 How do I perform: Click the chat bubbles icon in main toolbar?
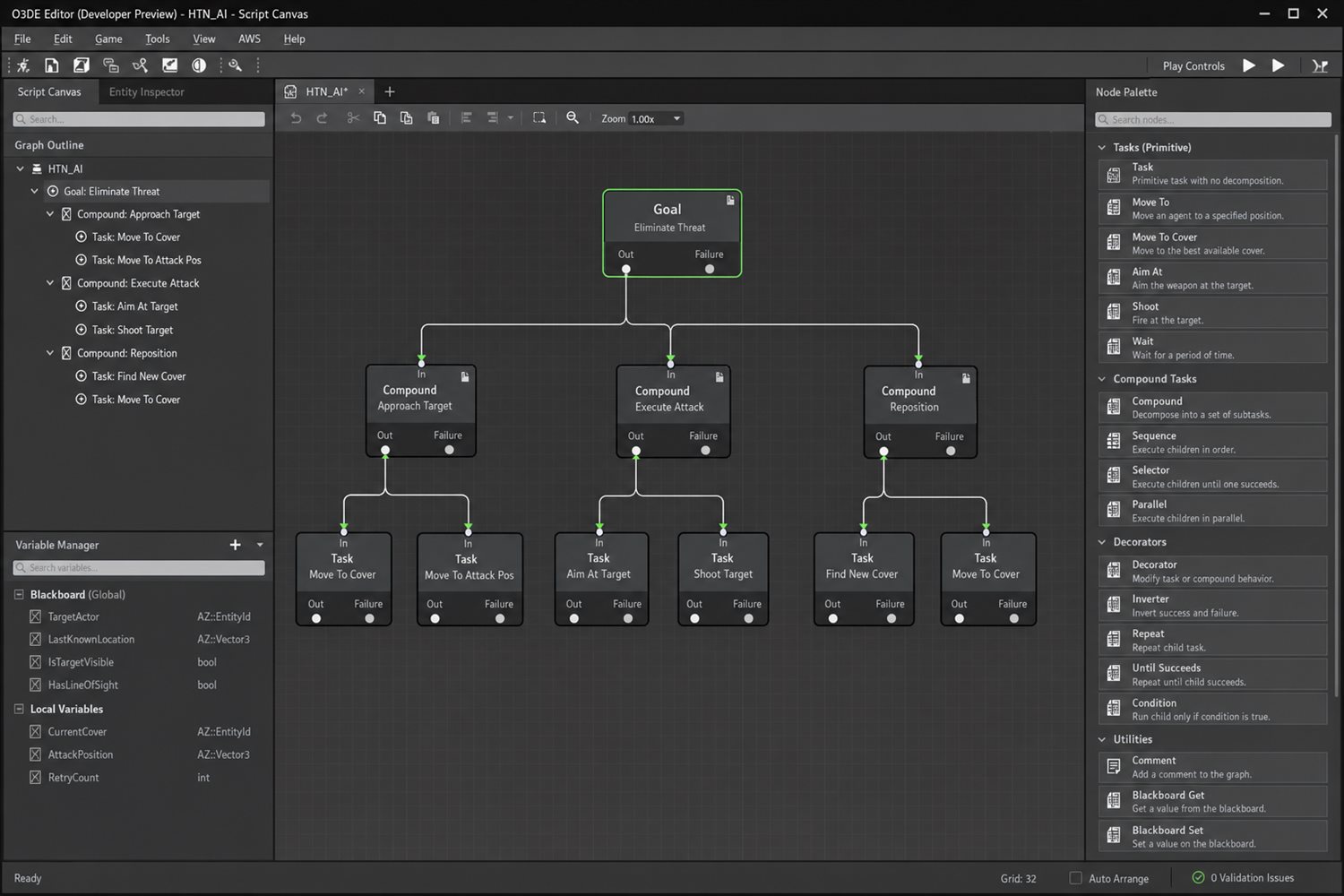pos(111,65)
